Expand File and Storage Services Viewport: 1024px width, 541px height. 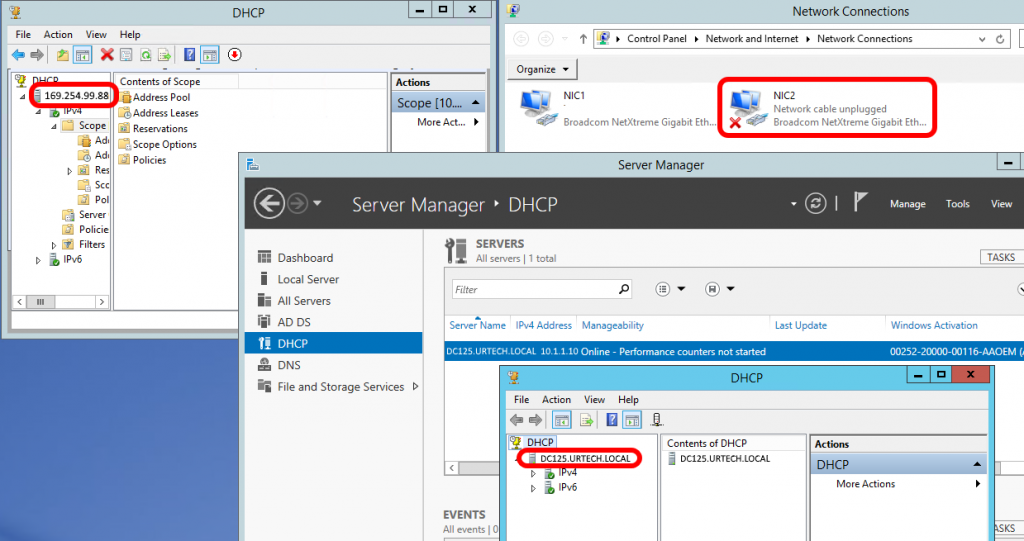[415, 387]
